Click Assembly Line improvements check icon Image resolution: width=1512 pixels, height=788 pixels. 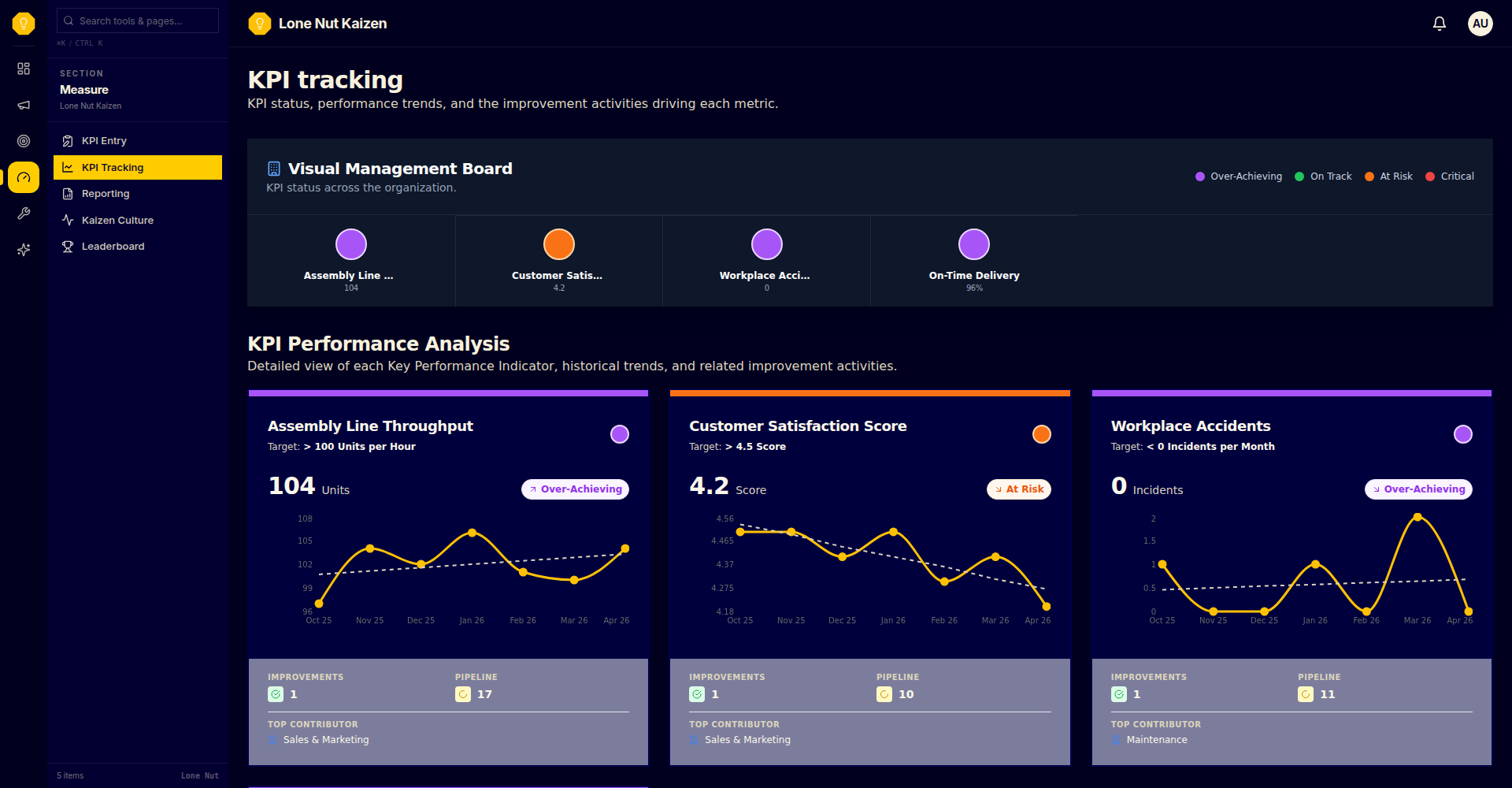coord(276,694)
